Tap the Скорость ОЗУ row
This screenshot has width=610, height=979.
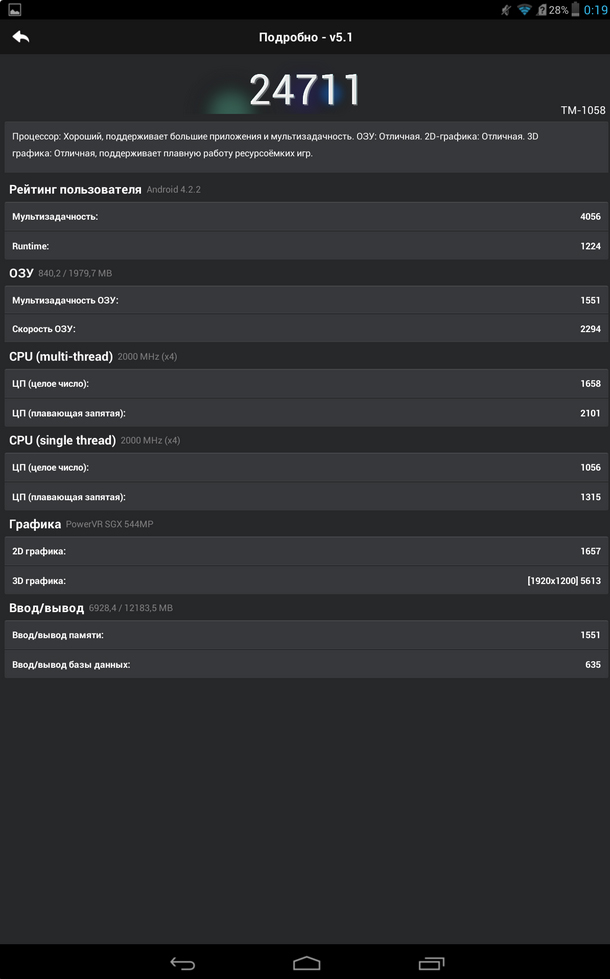click(305, 329)
